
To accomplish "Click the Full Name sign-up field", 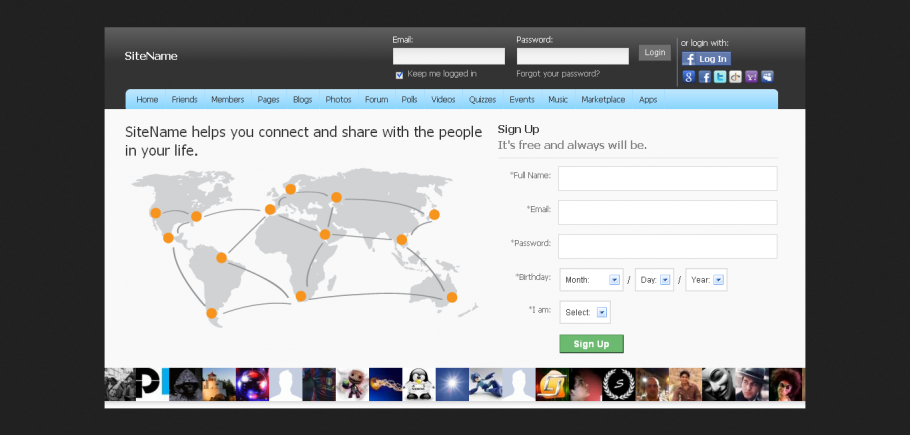I will (667, 179).
